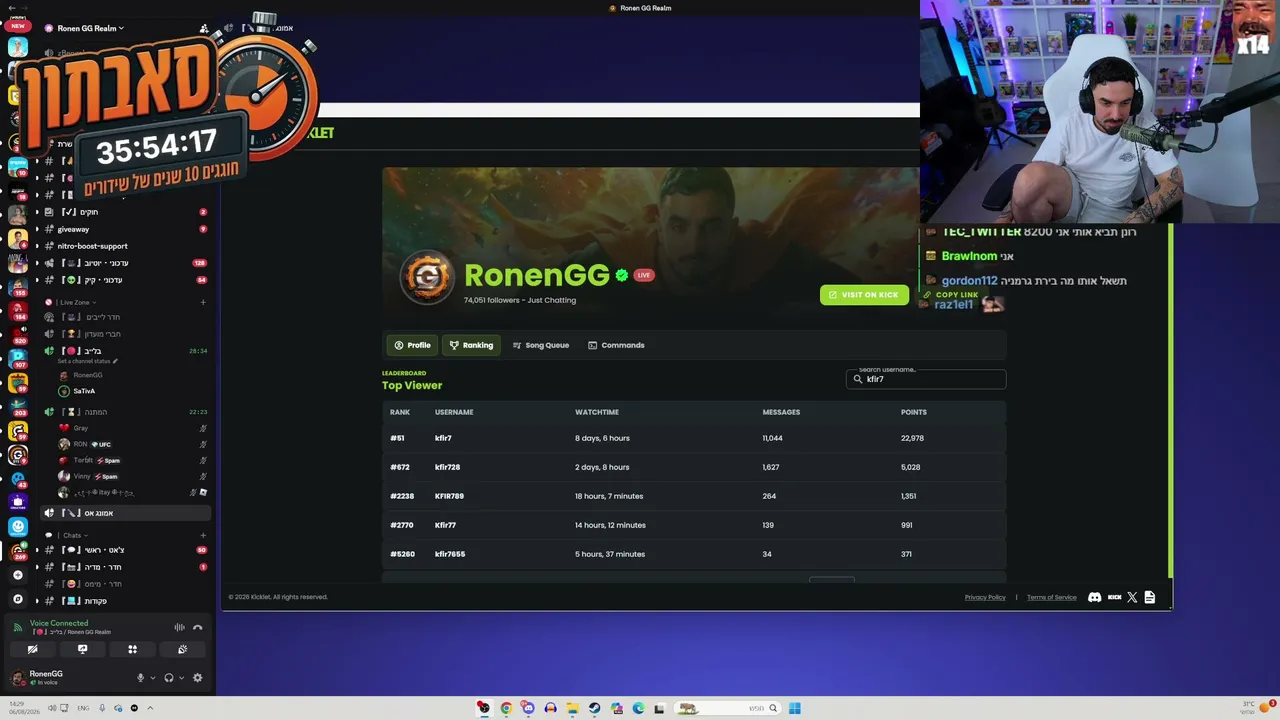Image resolution: width=1280 pixels, height=720 pixels.
Task: Open the X (Twitter) icon in footer
Action: [1132, 597]
